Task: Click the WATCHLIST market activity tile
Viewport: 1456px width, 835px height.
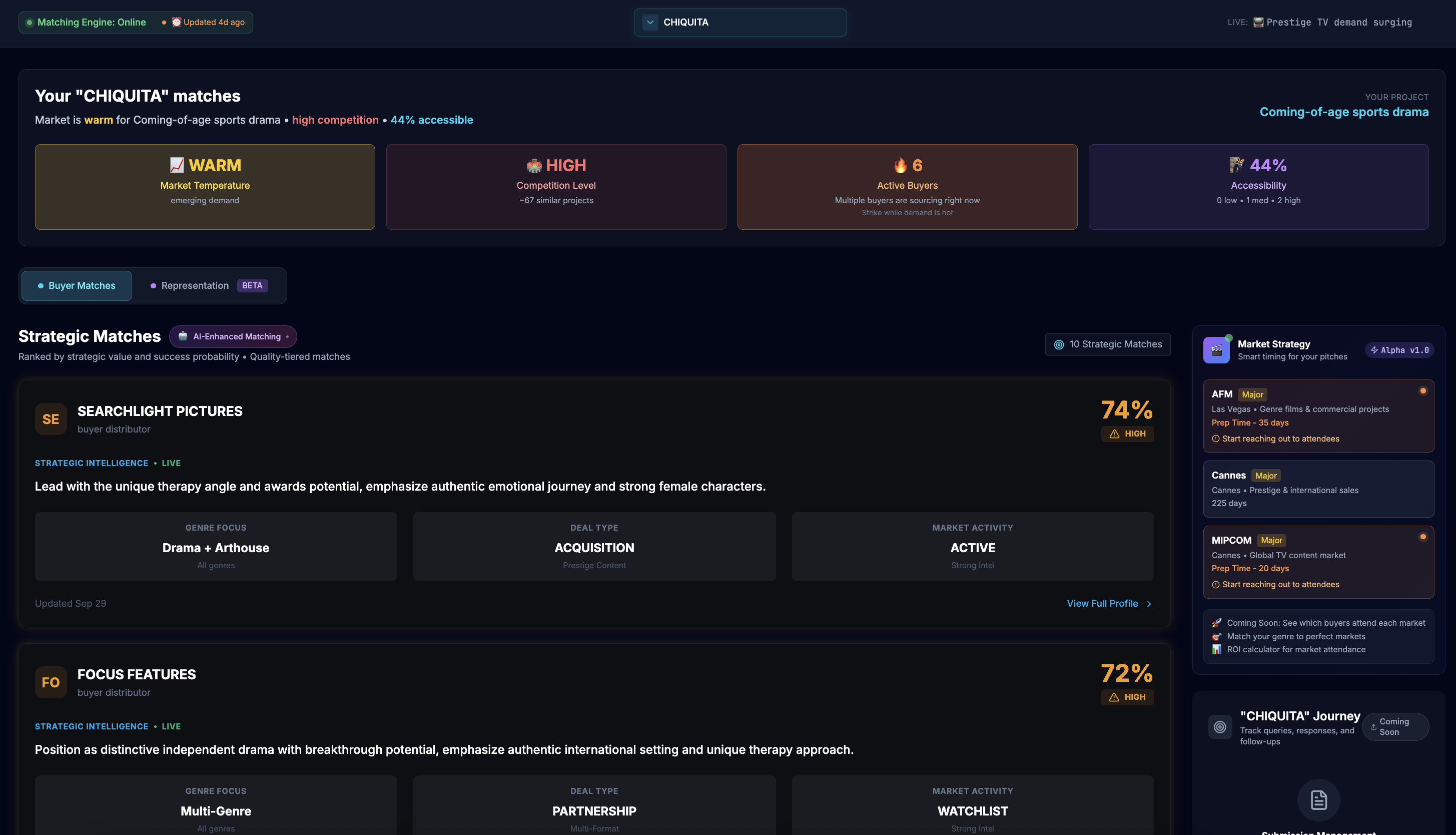Action: [x=972, y=805]
